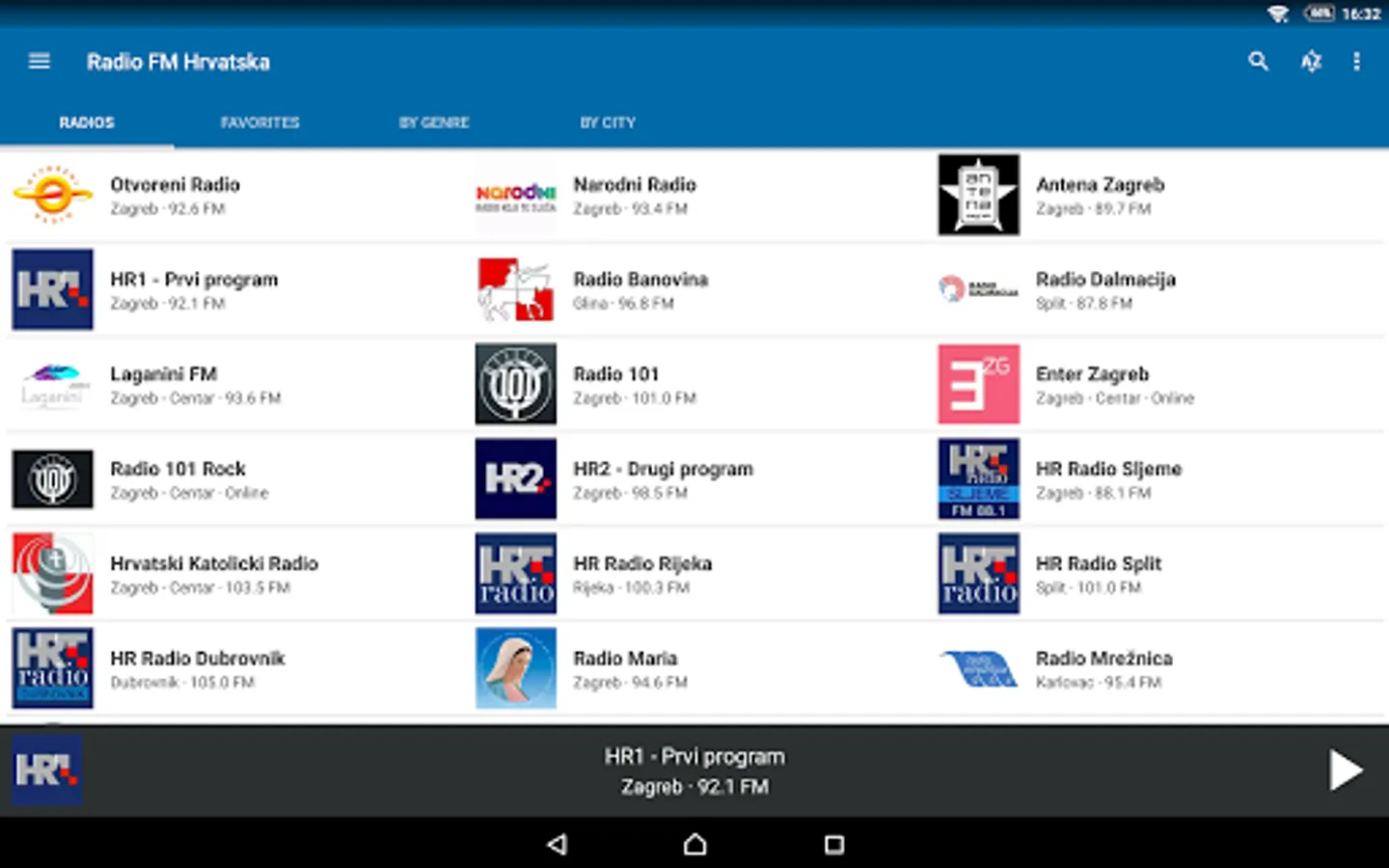The image size is (1389, 868).
Task: Choose the Hrvatski Katolicki Radio name
Action: (x=214, y=563)
